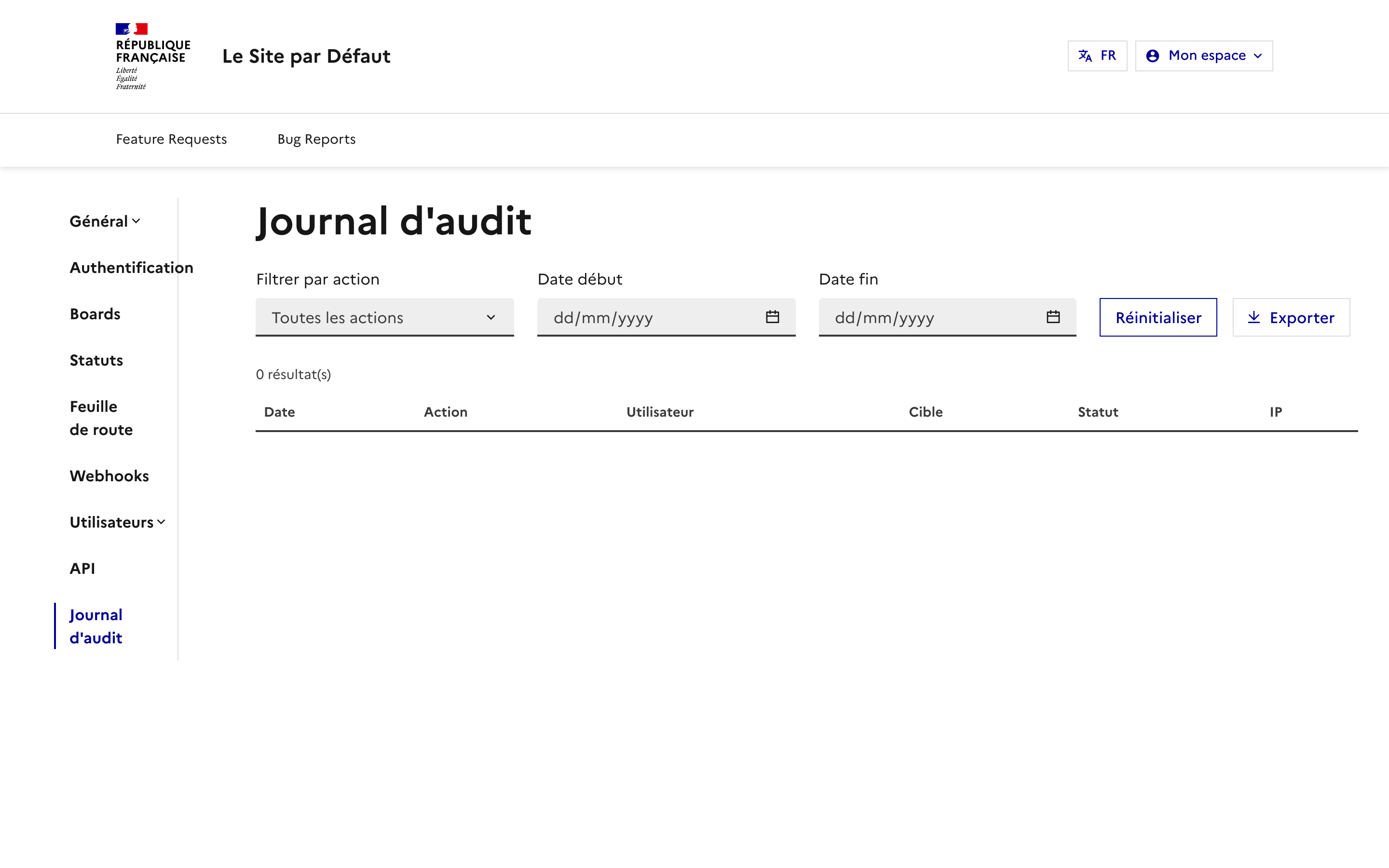Open the Date fin calendar picker icon
Image resolution: width=1389 pixels, height=868 pixels.
tap(1053, 317)
